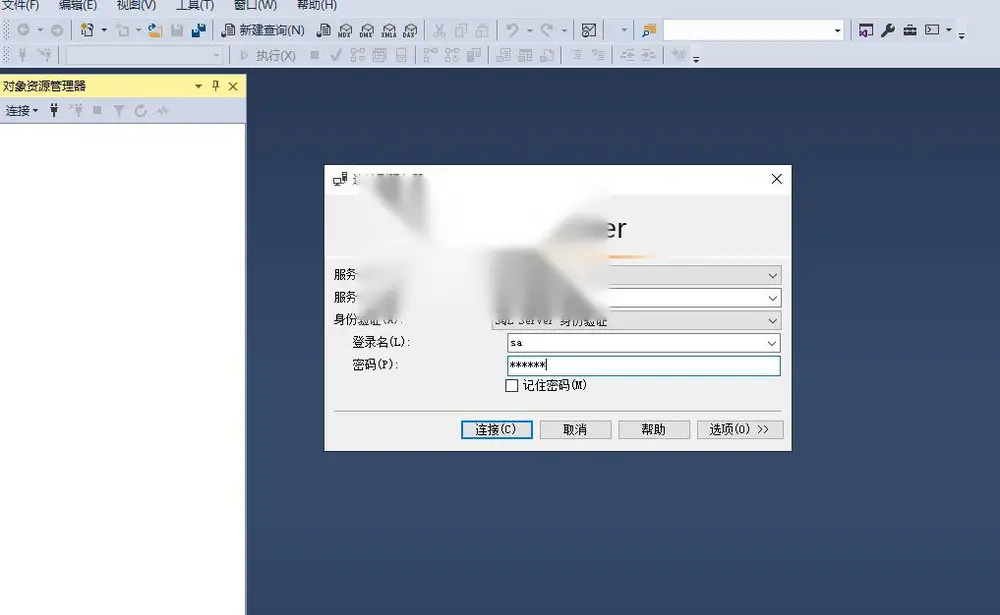Open the 编辑(E) menu
The image size is (1000, 615).
point(78,5)
